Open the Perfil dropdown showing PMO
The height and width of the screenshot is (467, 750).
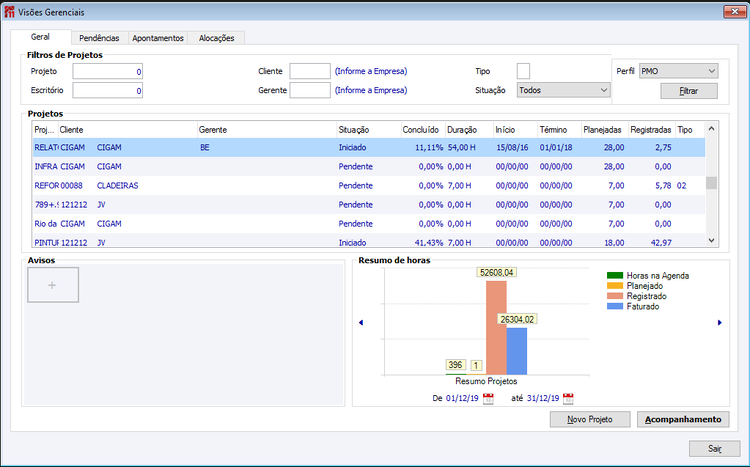point(678,71)
